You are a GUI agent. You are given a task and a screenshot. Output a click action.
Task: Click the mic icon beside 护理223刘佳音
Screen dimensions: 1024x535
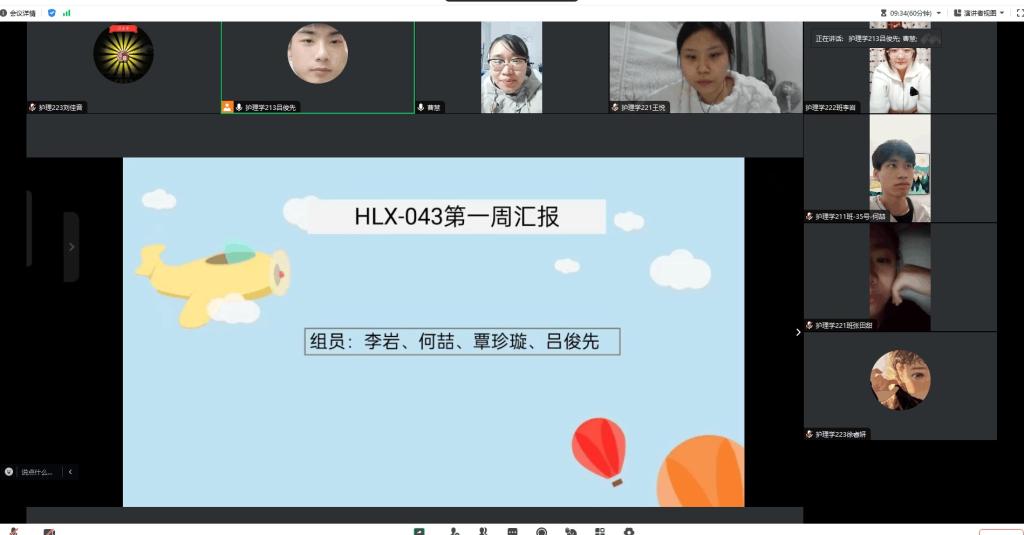[x=32, y=107]
